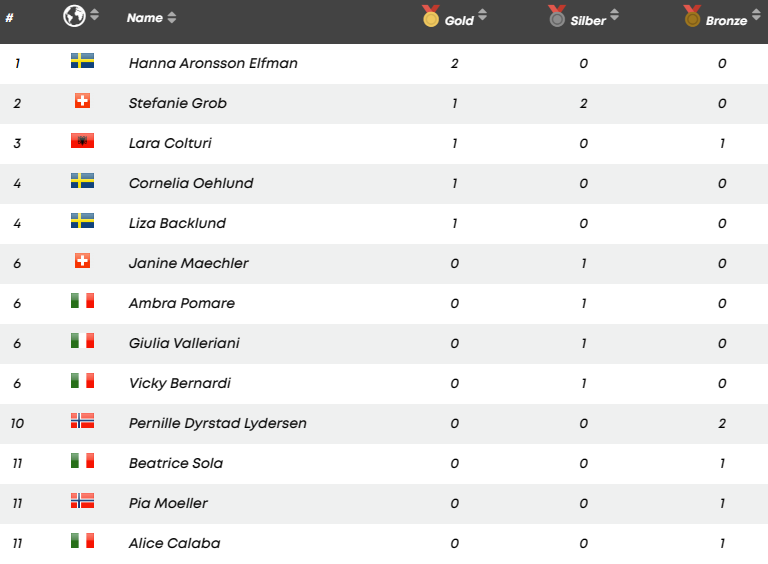The height and width of the screenshot is (564, 768).
Task: Click Norwegian flag beside Pernille Dyrstad Lydersen
Action: tap(82, 421)
